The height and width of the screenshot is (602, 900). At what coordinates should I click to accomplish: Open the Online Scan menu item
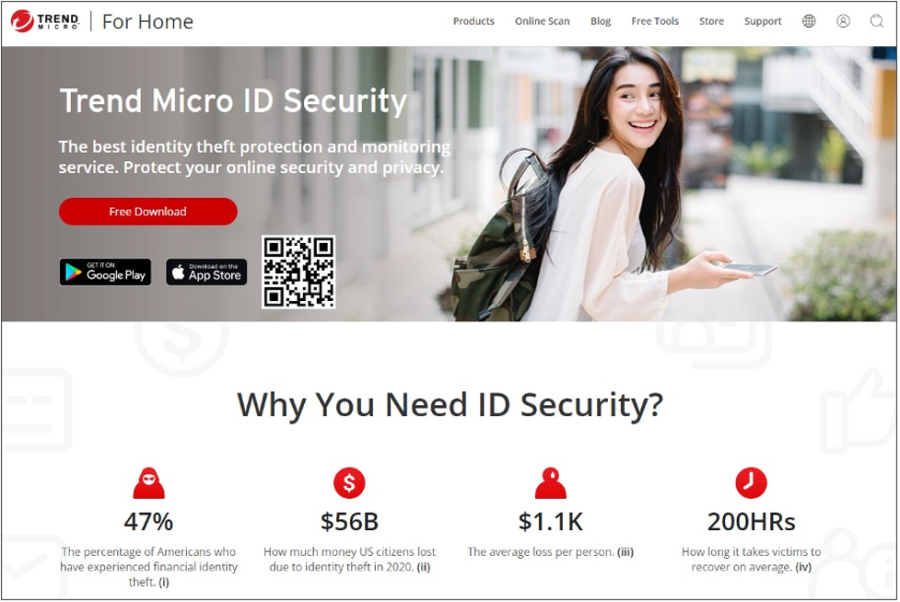542,21
